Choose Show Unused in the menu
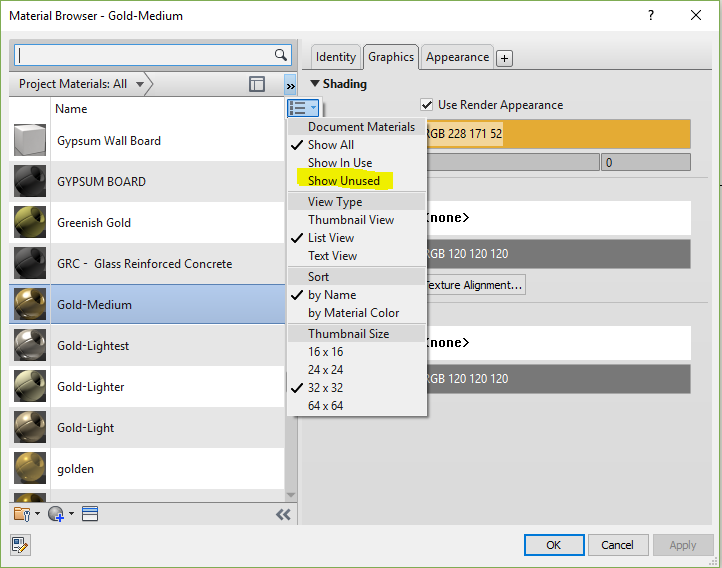The width and height of the screenshot is (722, 568). pyautogui.click(x=344, y=181)
